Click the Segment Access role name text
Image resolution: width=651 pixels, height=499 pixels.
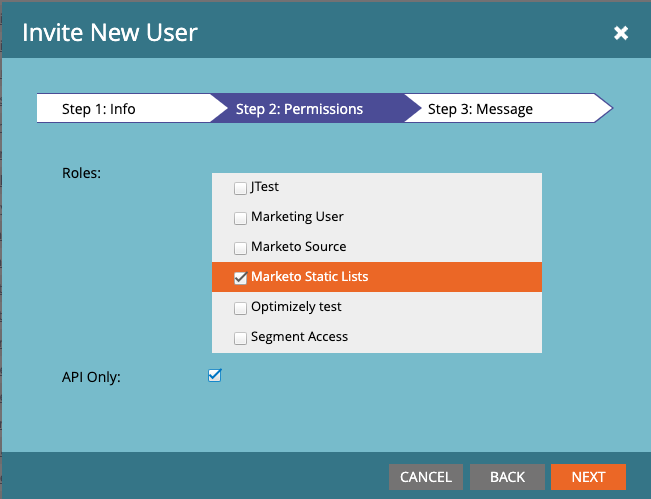click(299, 337)
